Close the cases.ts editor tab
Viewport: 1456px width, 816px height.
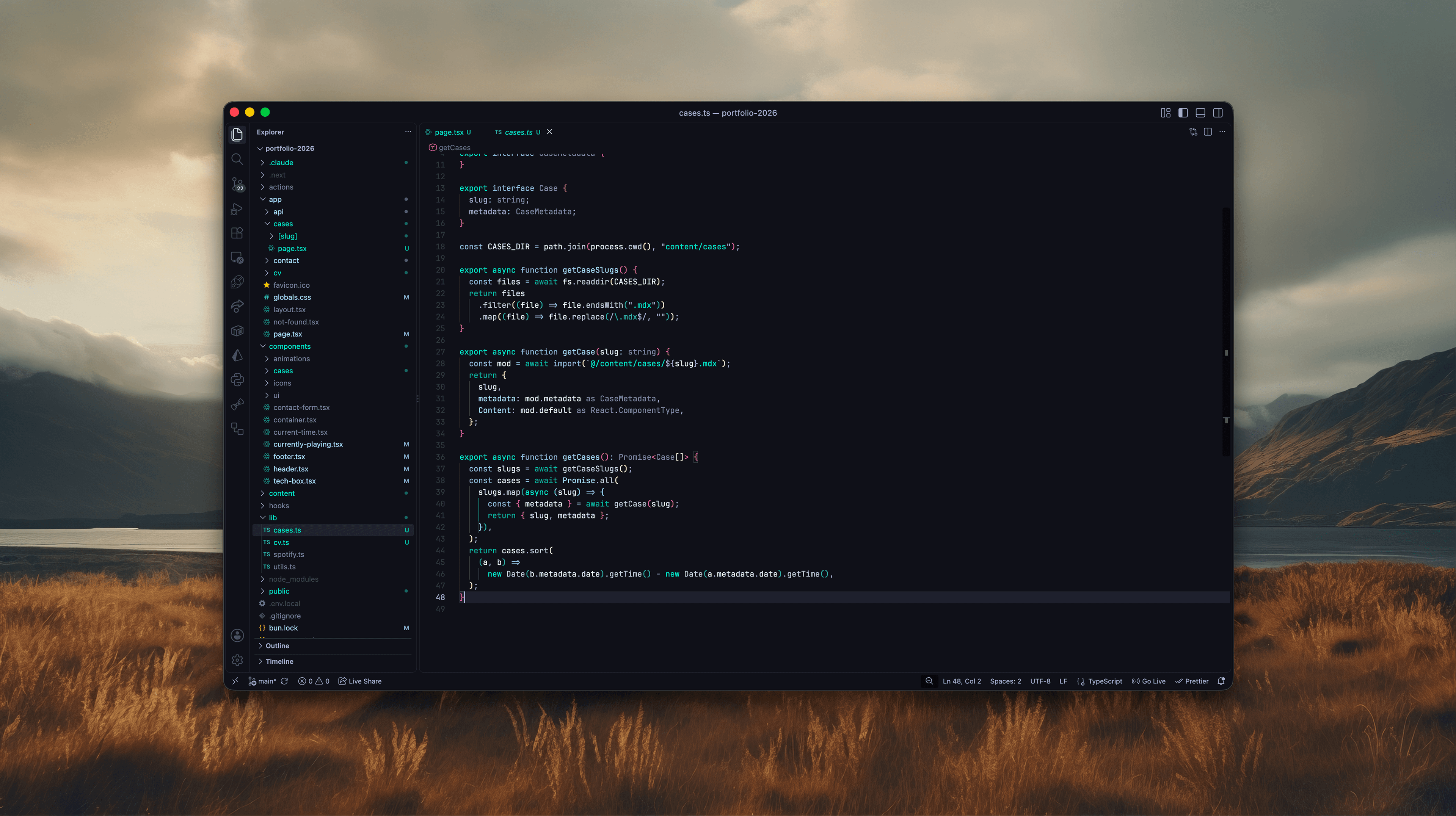[549, 132]
